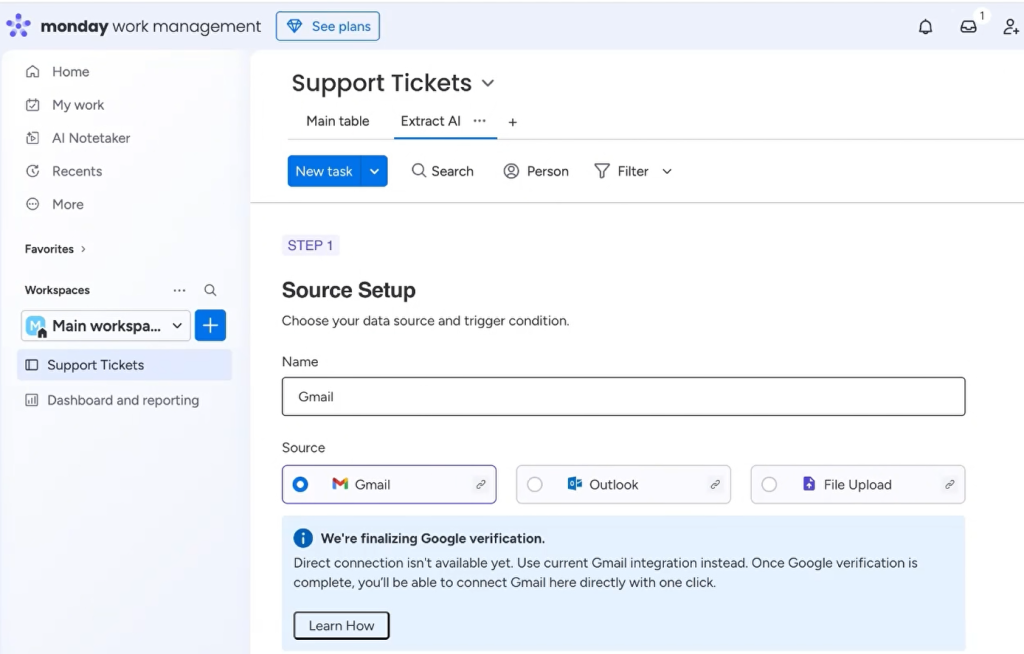Open the inbox tray icon

pos(968,27)
